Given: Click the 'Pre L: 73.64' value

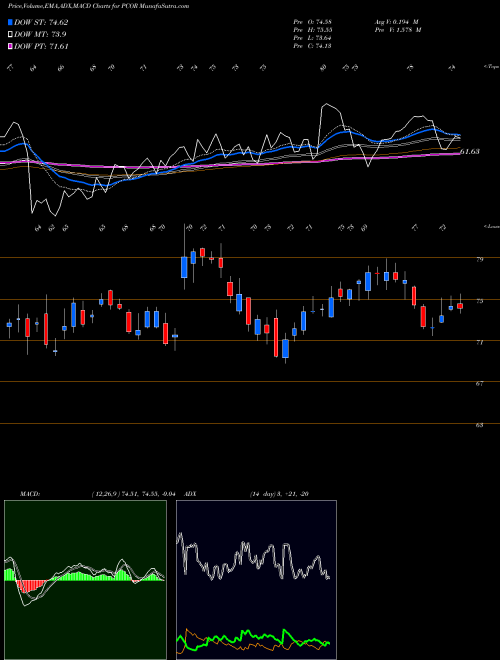Looking at the screenshot, I should coord(312,38).
